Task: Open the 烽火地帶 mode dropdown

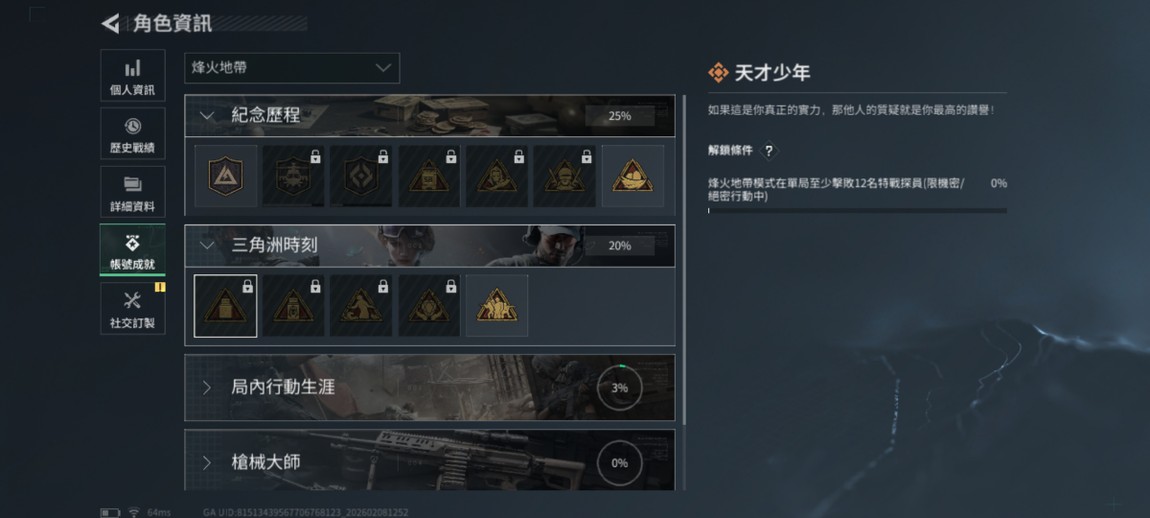Action: tap(292, 68)
